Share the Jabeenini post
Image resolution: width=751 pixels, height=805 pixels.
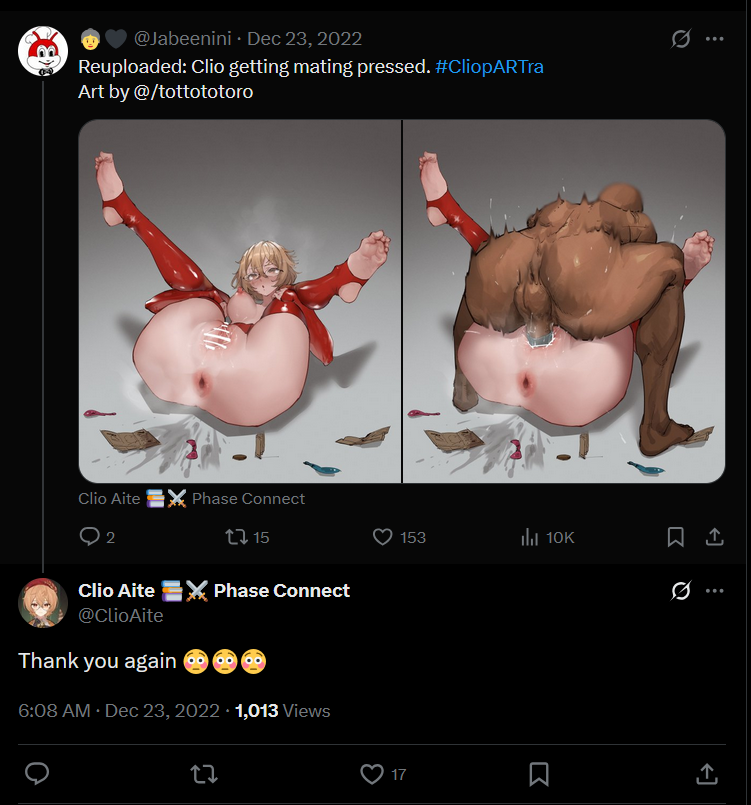(715, 537)
